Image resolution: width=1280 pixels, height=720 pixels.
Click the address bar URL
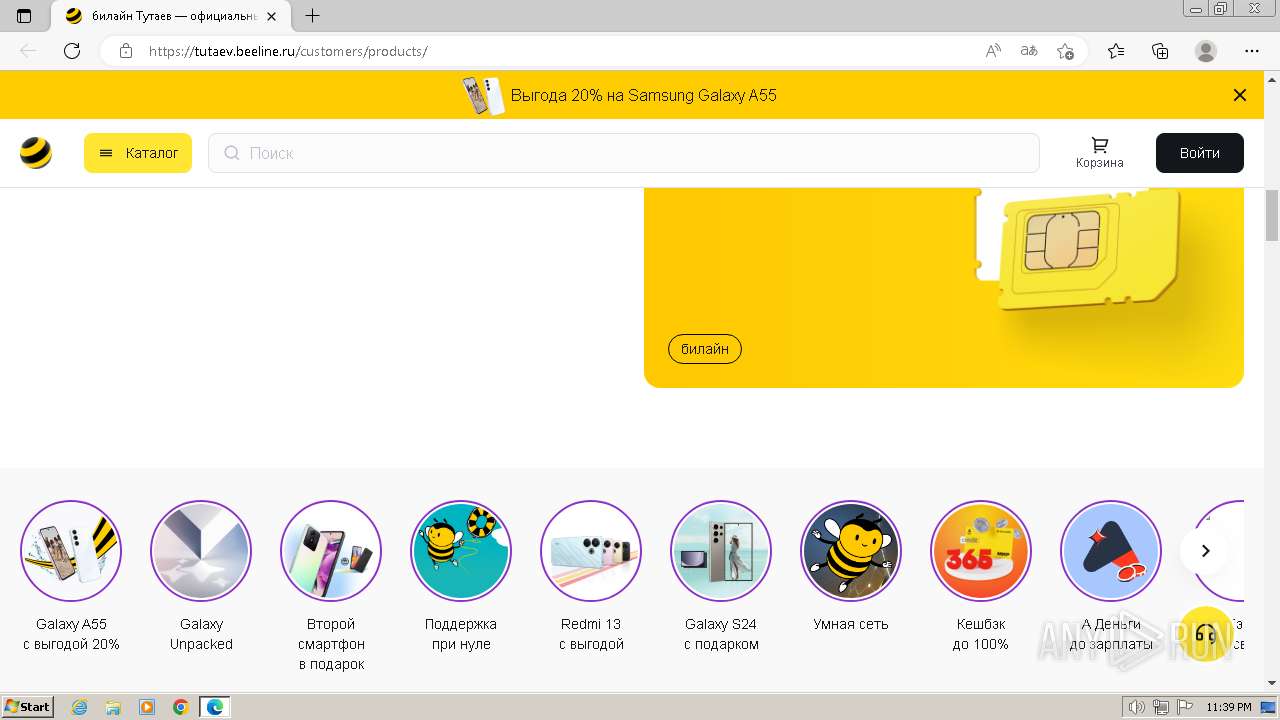(x=288, y=51)
